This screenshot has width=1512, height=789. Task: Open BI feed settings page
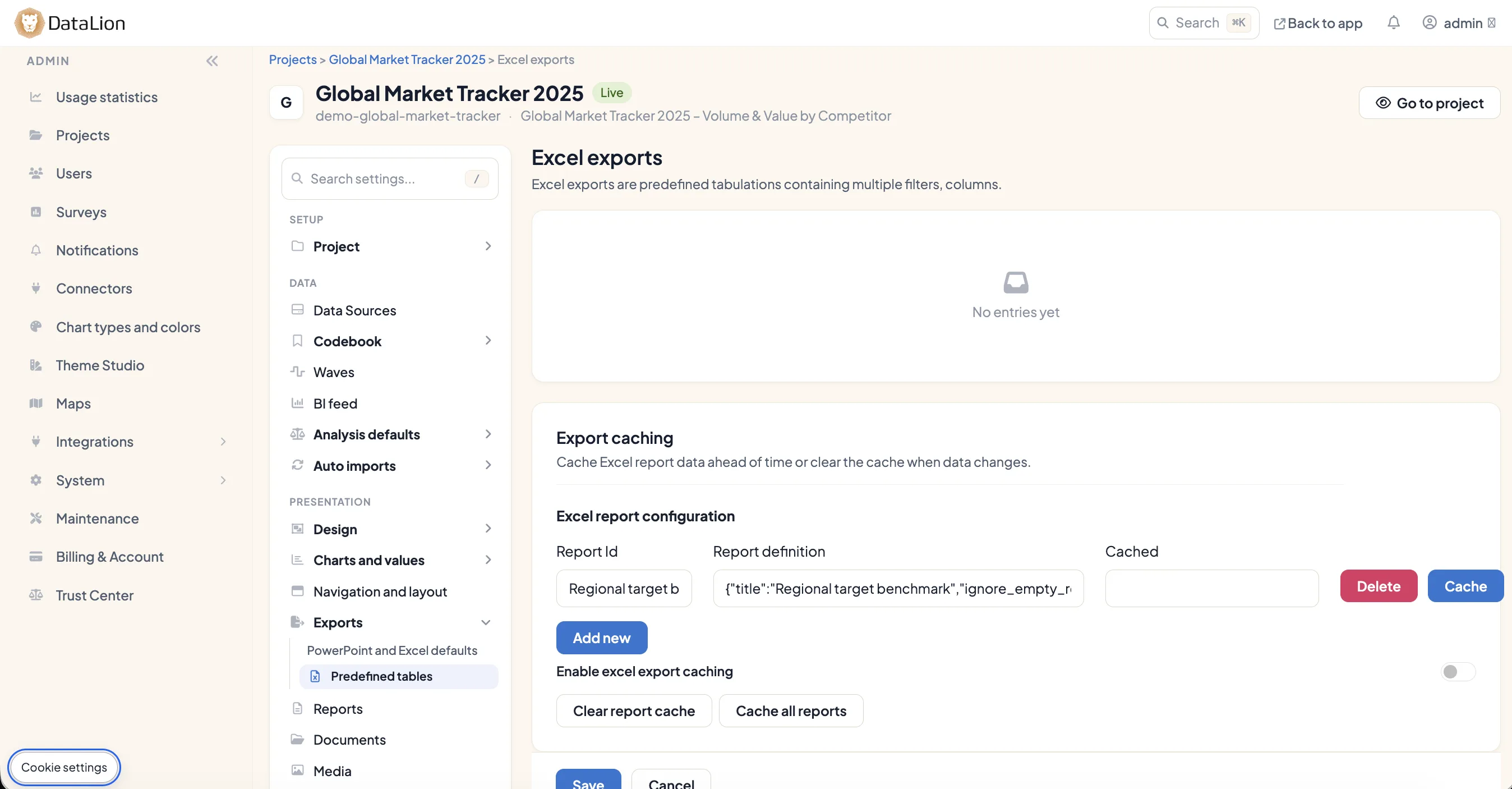[x=335, y=403]
